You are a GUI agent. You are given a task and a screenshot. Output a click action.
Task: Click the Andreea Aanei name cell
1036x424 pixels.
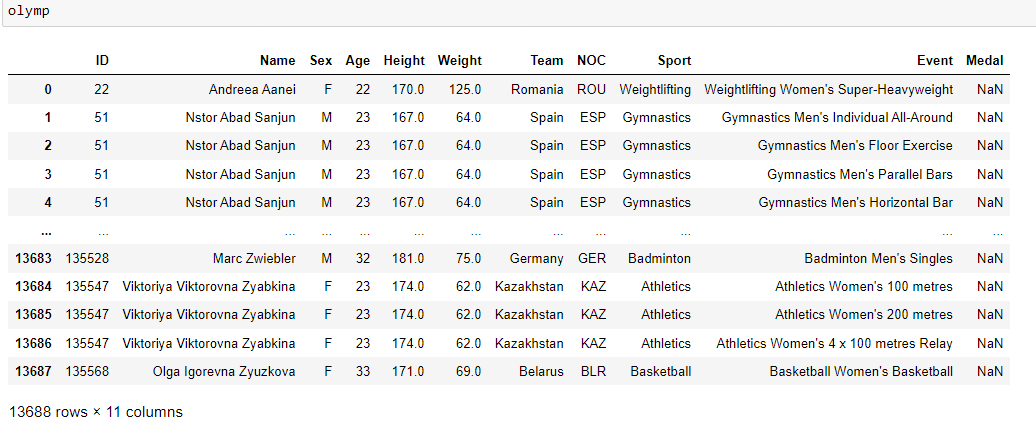click(x=252, y=89)
